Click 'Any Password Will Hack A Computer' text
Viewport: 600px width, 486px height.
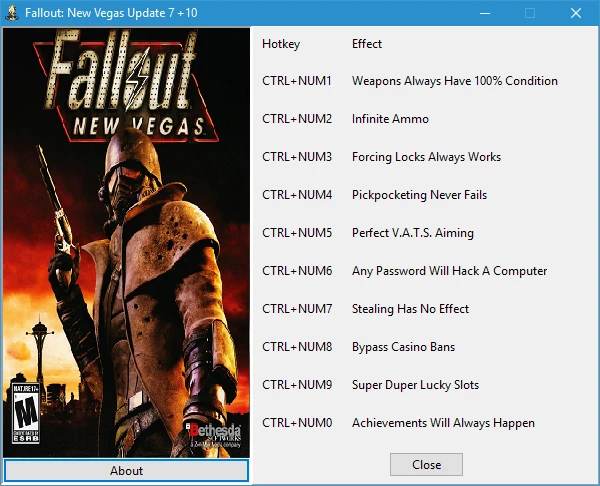tap(449, 271)
